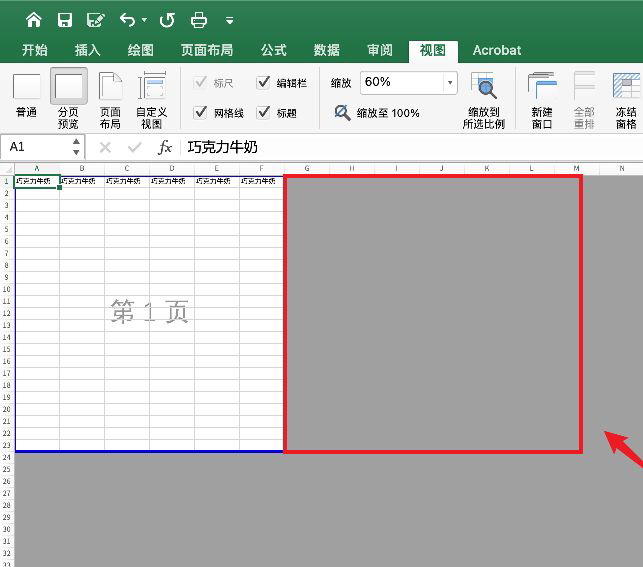Screen dimensions: 643x567
Task: Open the customize quick access toolbar dropdown
Action: (230, 20)
